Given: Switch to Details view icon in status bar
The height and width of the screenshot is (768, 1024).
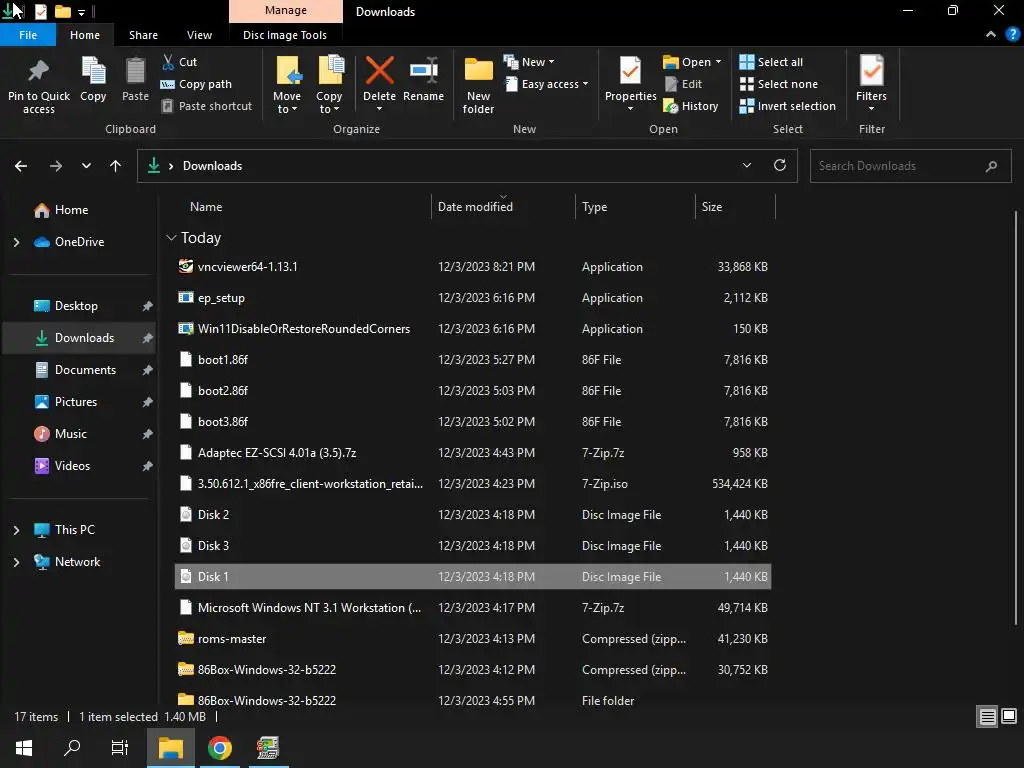Looking at the screenshot, I should [987, 717].
